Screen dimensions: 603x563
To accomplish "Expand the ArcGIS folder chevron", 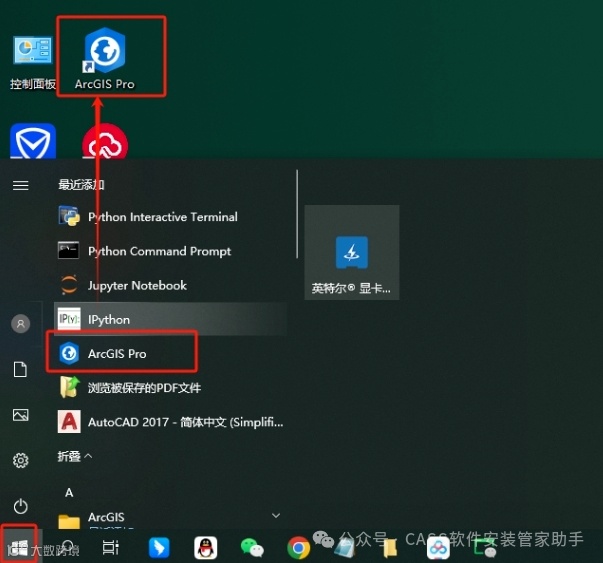I will (276, 515).
